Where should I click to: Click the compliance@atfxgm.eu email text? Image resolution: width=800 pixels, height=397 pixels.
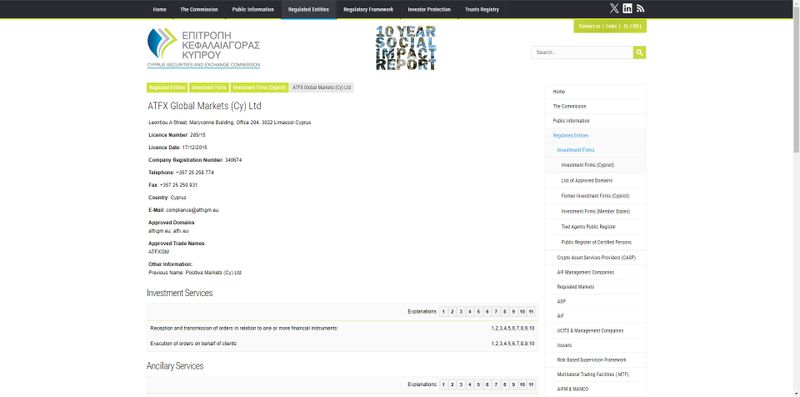(x=192, y=210)
